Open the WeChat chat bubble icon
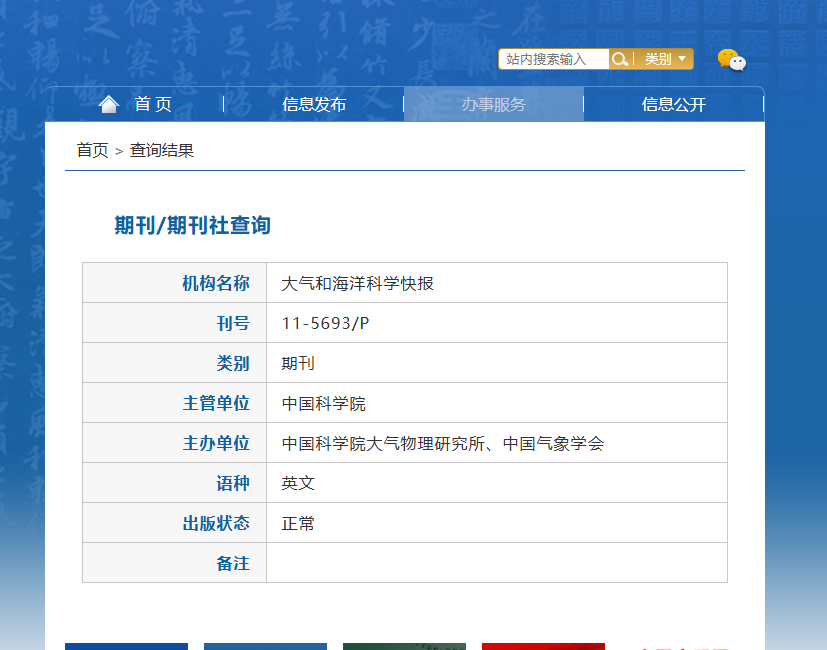The width and height of the screenshot is (827, 650). (x=732, y=60)
